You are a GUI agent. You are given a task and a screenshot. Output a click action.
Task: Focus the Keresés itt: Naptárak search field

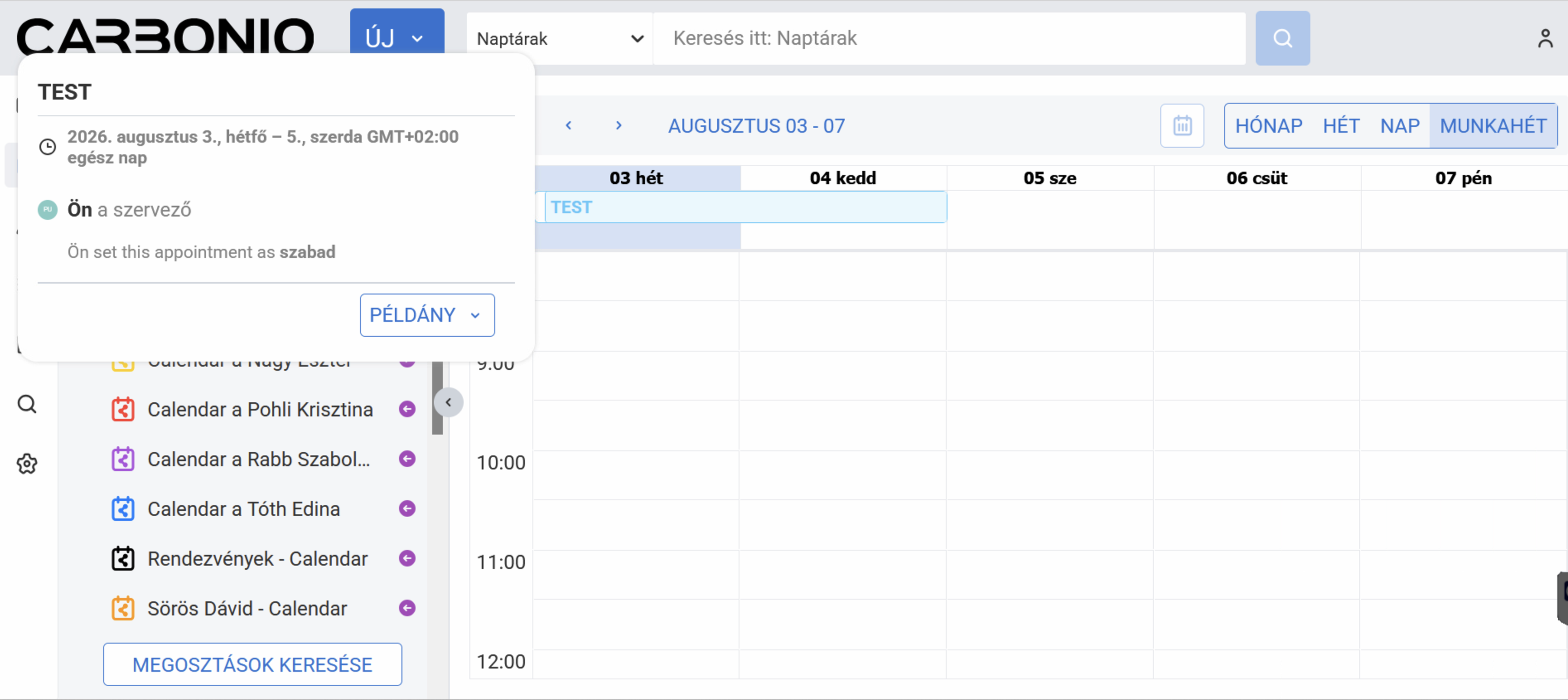point(949,38)
